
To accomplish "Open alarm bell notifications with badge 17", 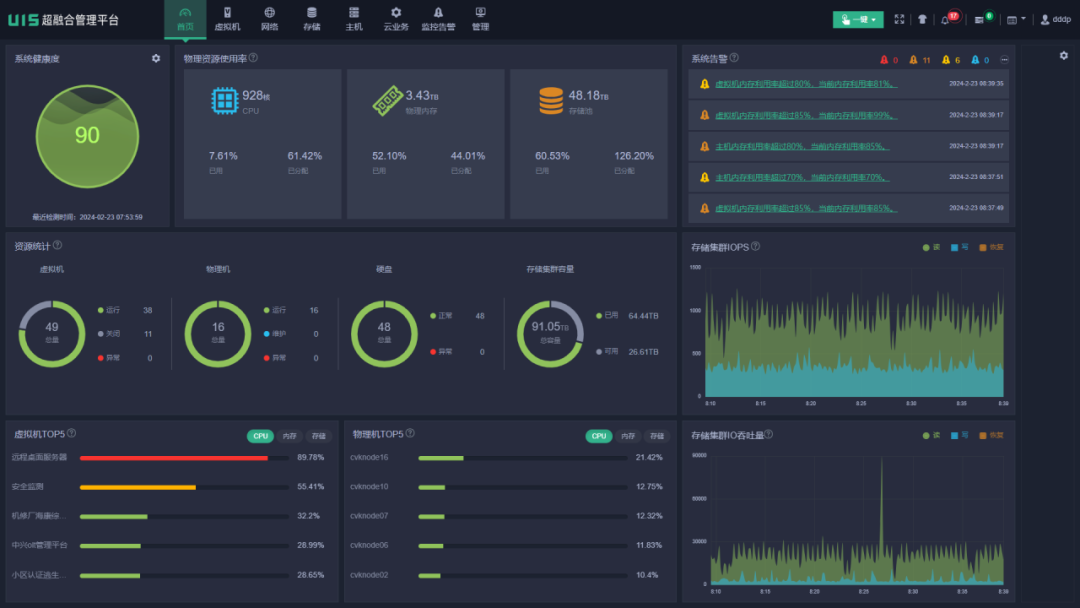I will point(946,19).
